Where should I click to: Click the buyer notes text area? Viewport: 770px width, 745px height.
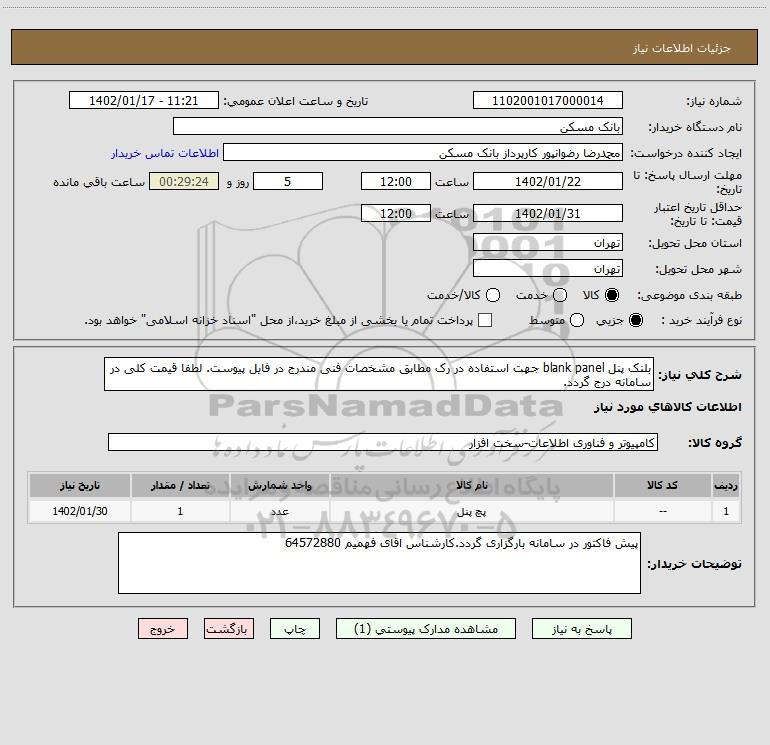click(x=379, y=563)
